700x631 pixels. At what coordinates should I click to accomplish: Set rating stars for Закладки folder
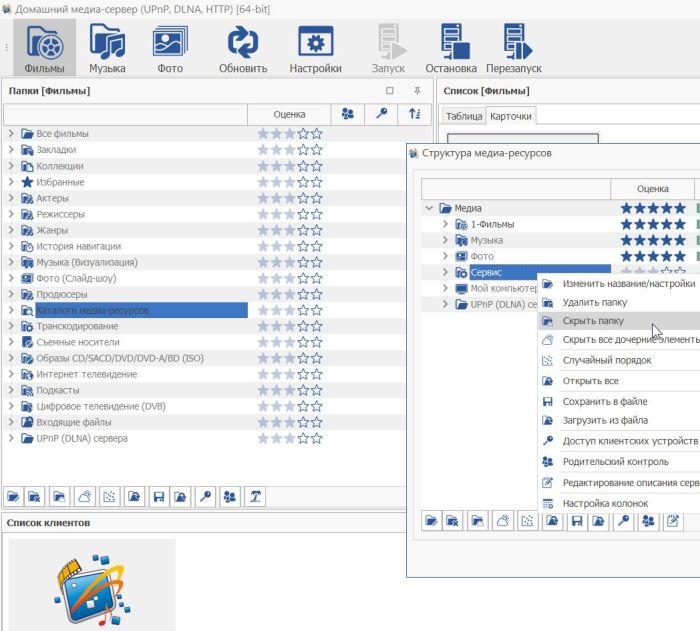[x=290, y=150]
